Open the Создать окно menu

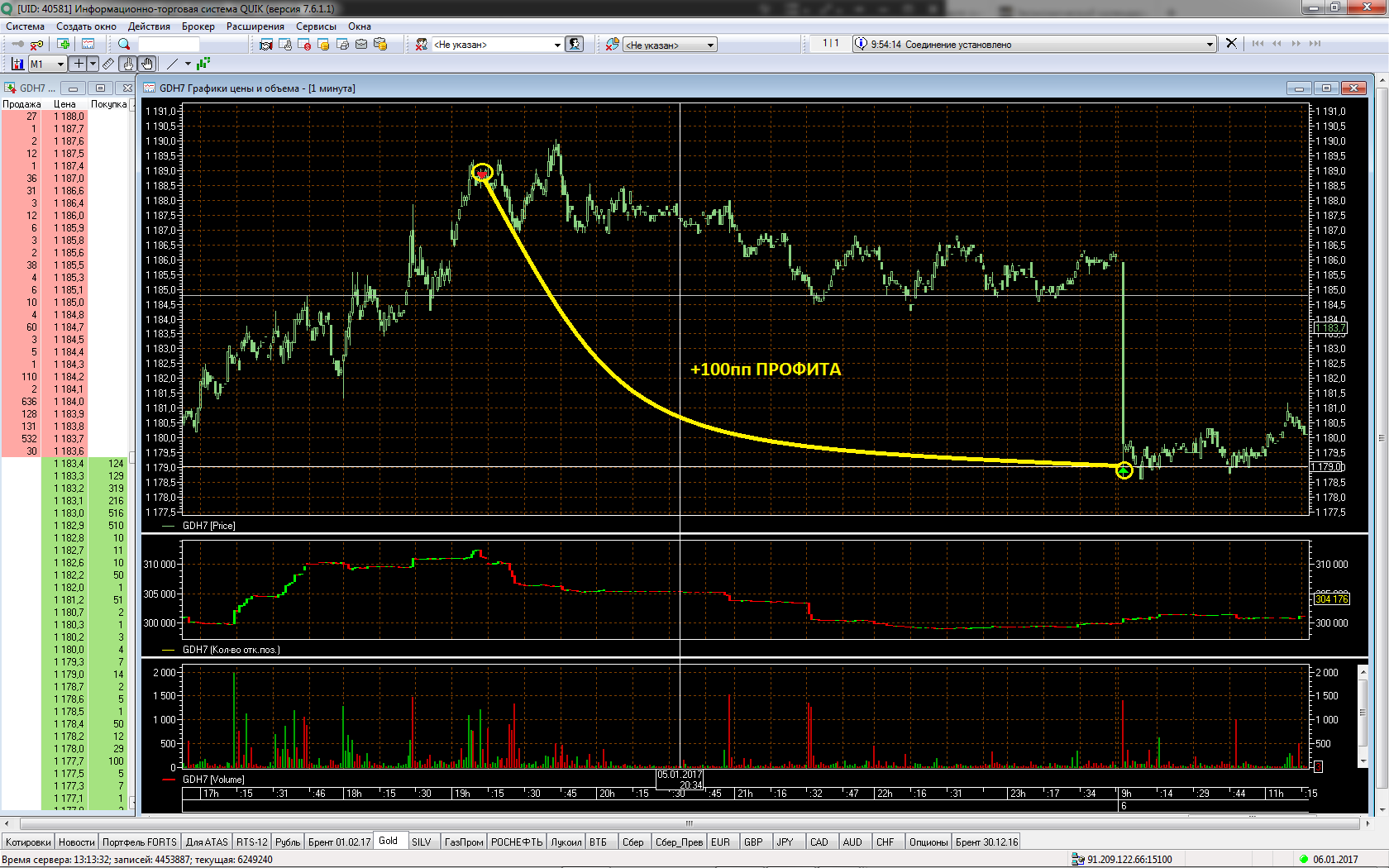click(x=86, y=26)
